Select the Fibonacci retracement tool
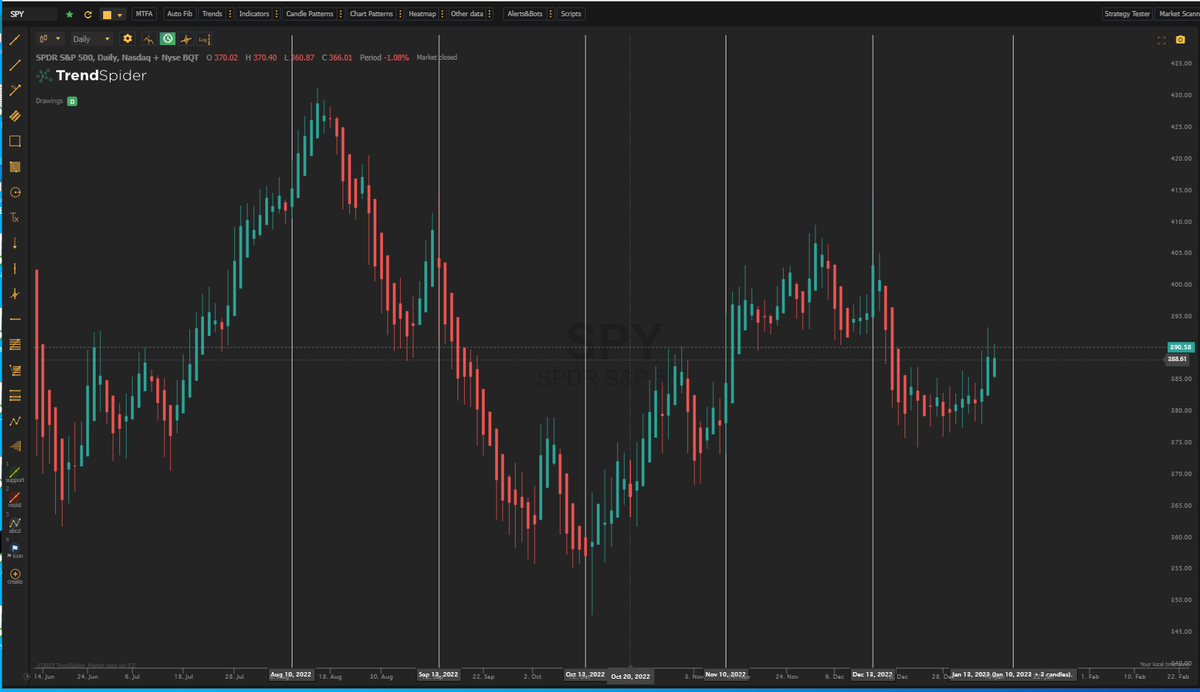The height and width of the screenshot is (692, 1200). (15, 344)
